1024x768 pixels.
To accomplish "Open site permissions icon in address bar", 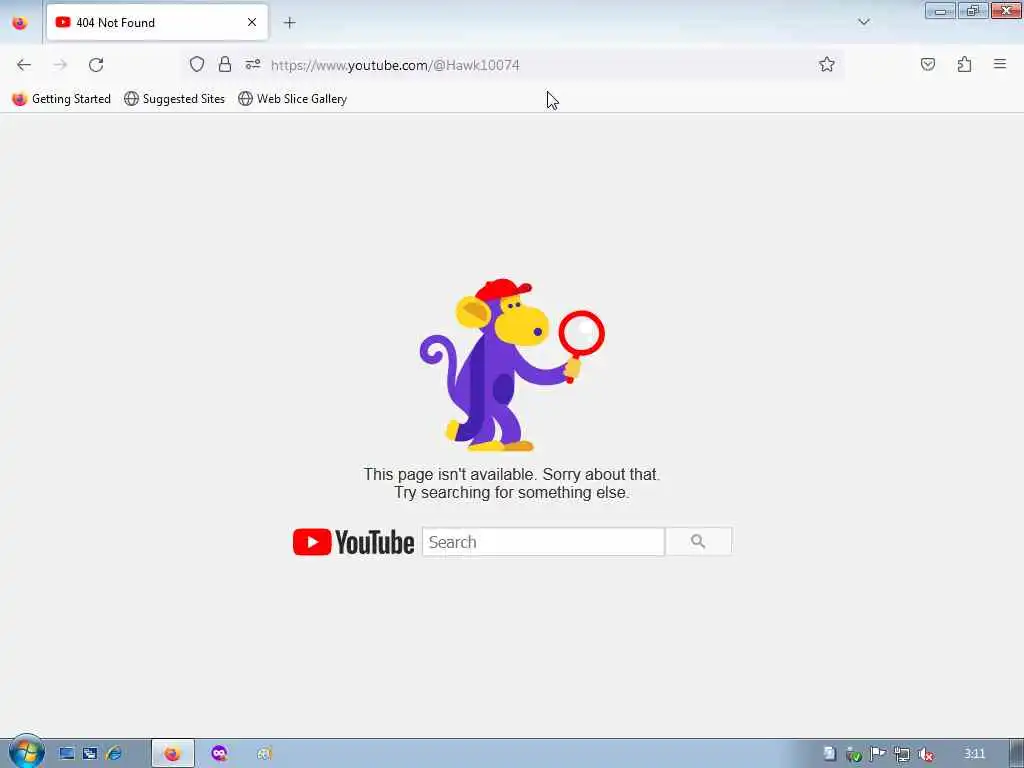I will click(x=253, y=64).
